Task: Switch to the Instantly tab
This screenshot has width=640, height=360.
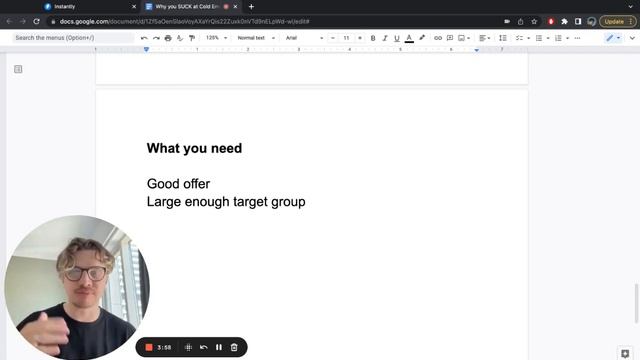Action: (x=89, y=7)
